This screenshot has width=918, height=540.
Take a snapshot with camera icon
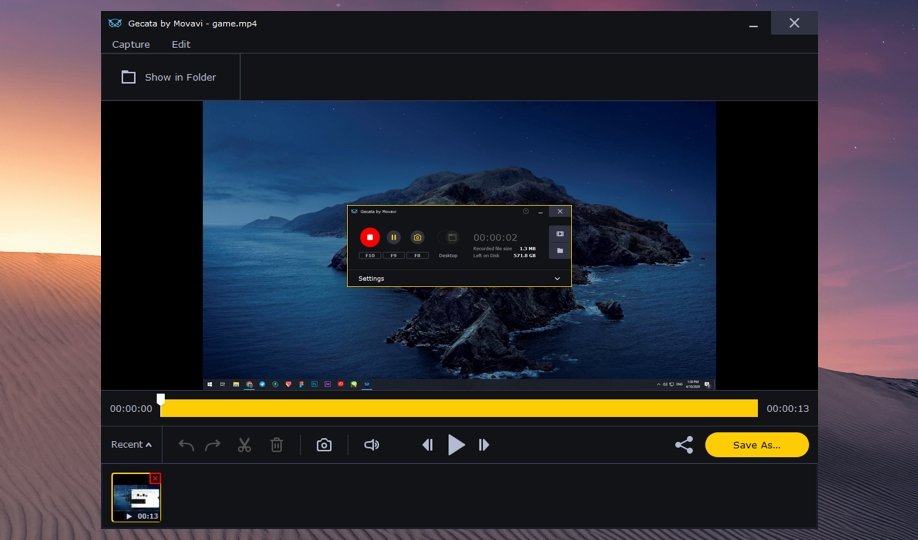click(x=324, y=445)
